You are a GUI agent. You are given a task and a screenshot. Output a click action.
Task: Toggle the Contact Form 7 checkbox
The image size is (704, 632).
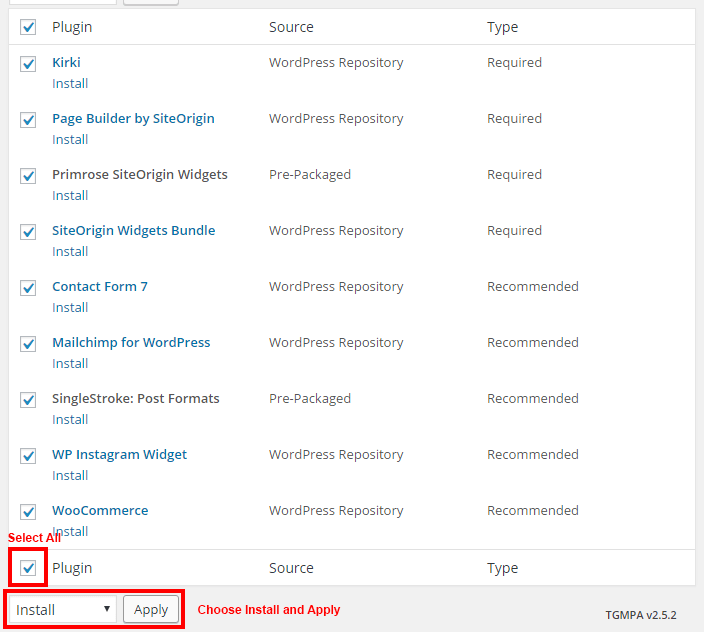(28, 288)
